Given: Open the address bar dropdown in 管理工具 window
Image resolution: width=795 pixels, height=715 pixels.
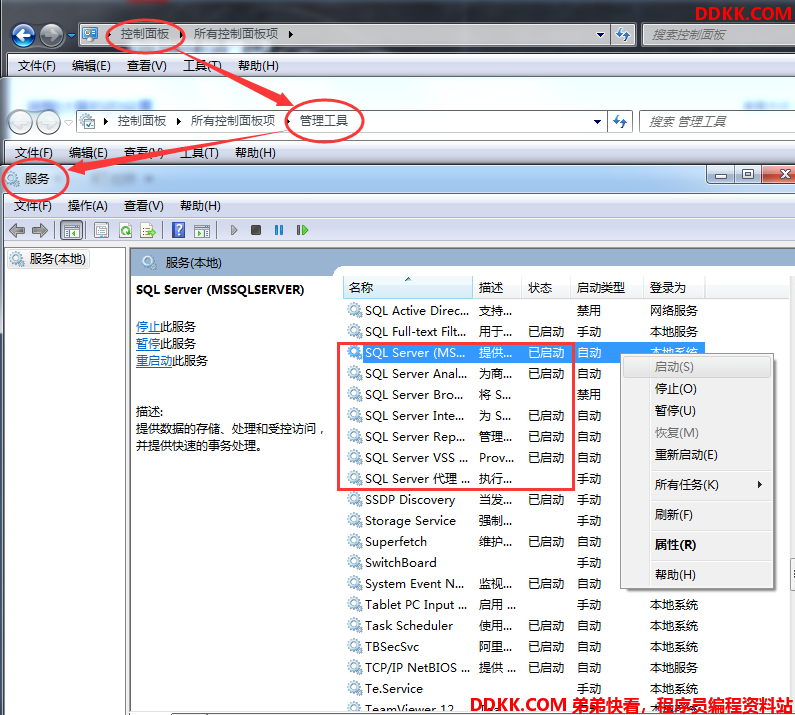Looking at the screenshot, I should 597,122.
